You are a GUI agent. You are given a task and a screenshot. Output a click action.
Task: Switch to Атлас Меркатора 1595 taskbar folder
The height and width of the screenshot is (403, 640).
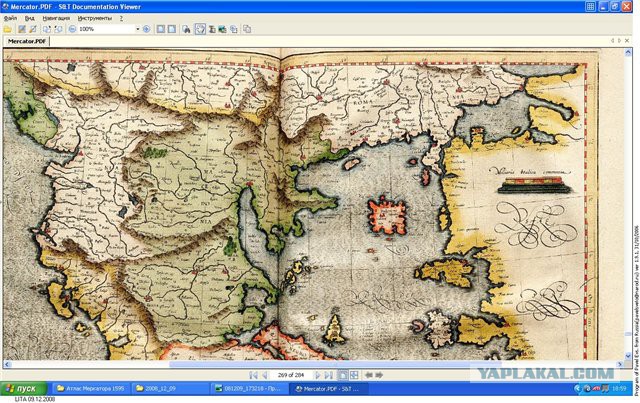pos(91,389)
